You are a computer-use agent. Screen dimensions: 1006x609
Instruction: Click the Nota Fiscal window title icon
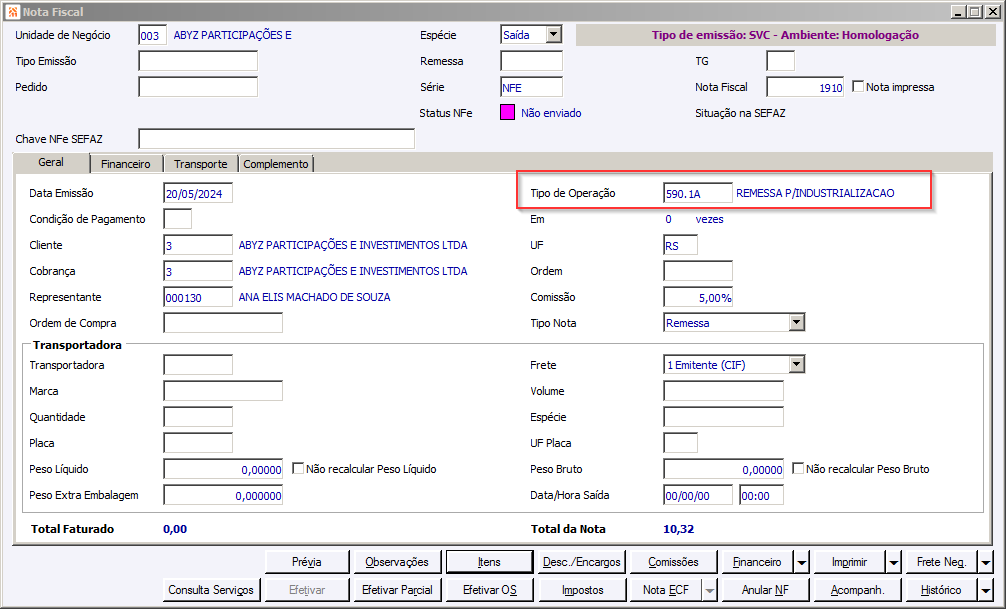click(x=13, y=12)
